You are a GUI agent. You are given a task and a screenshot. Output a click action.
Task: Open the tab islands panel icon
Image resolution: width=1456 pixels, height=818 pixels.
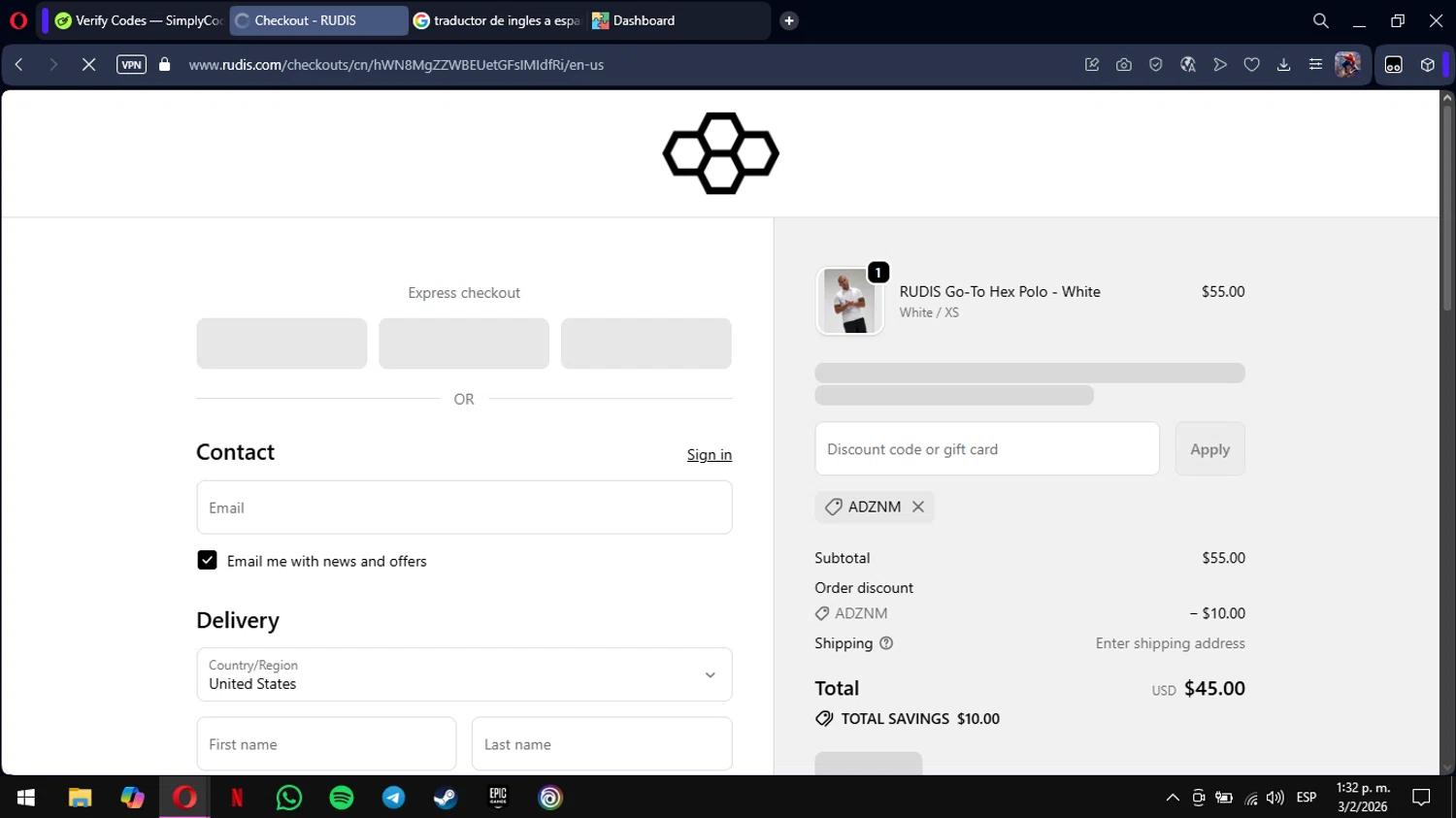click(1394, 65)
